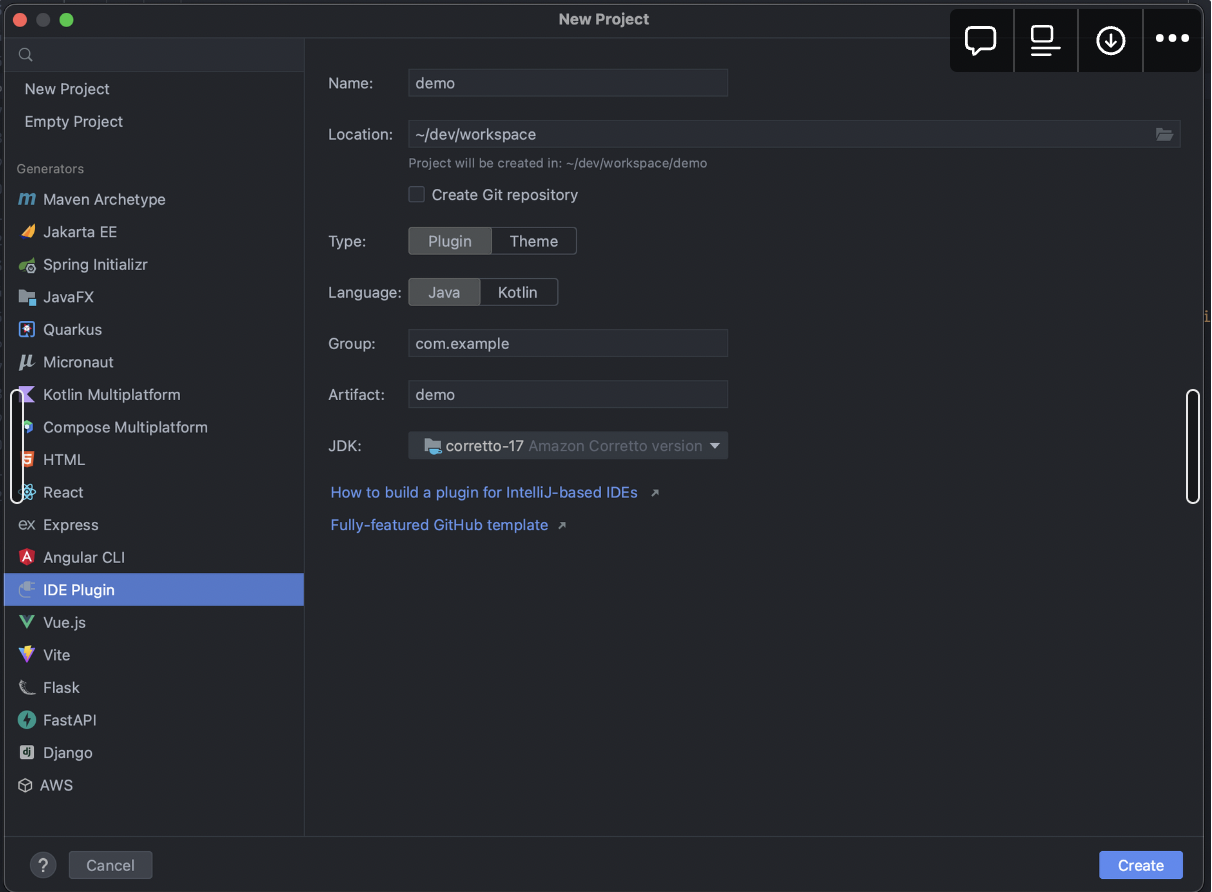The image size is (1212, 892).
Task: Open Fully-featured GitHub template link
Action: click(x=439, y=524)
